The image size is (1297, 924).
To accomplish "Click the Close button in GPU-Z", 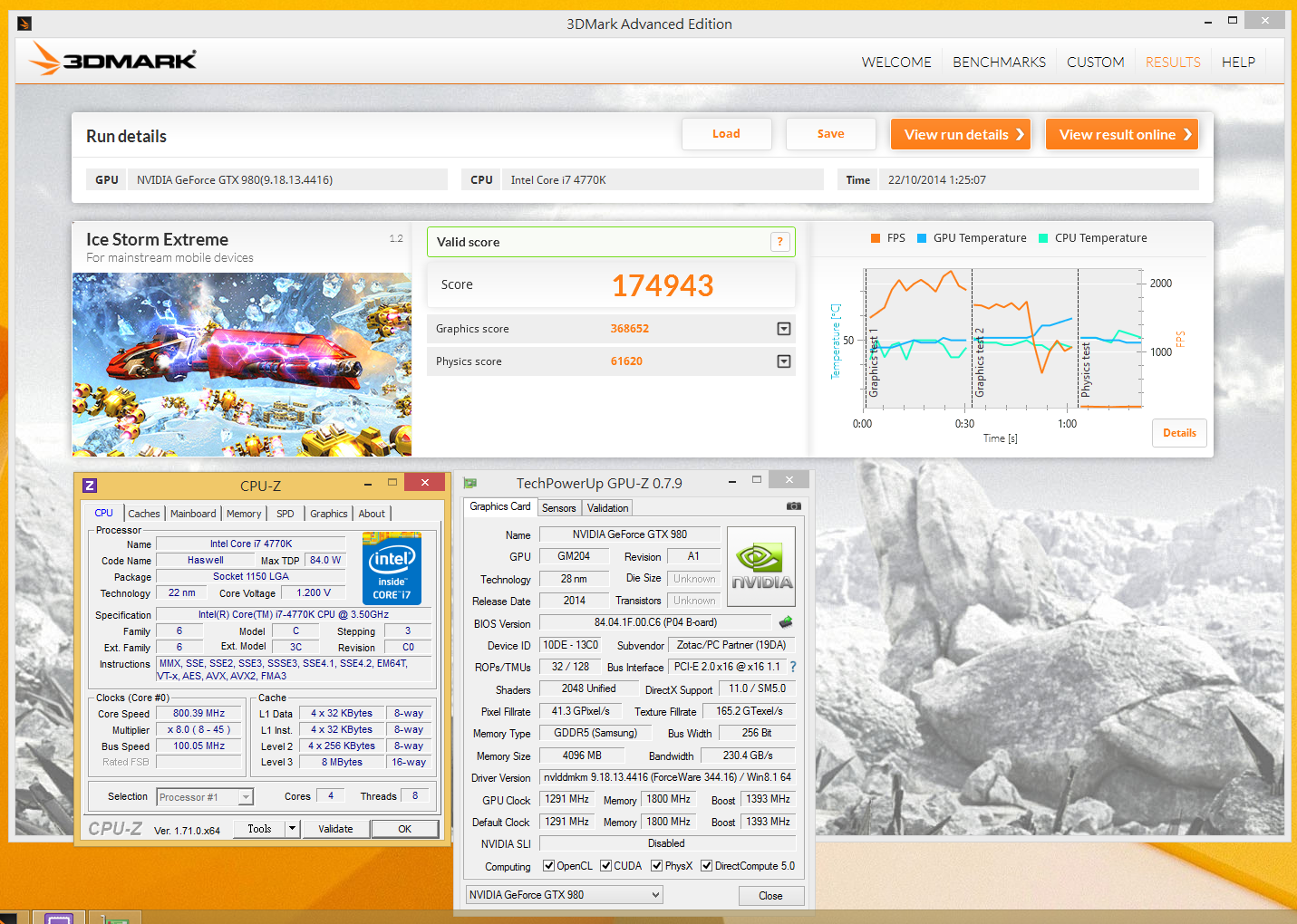I will click(x=770, y=896).
